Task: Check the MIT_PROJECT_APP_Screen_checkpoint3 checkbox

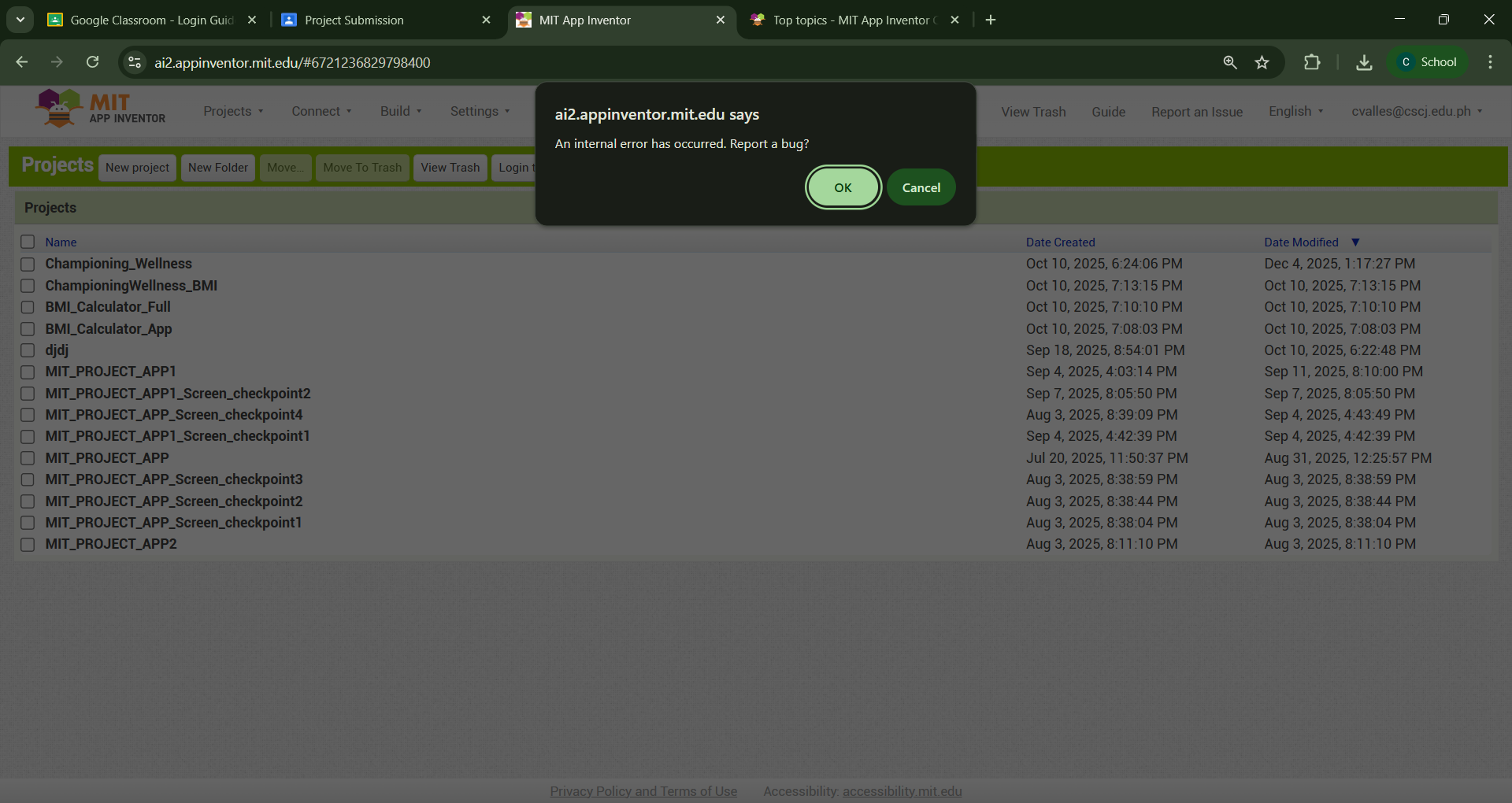Action: click(28, 479)
